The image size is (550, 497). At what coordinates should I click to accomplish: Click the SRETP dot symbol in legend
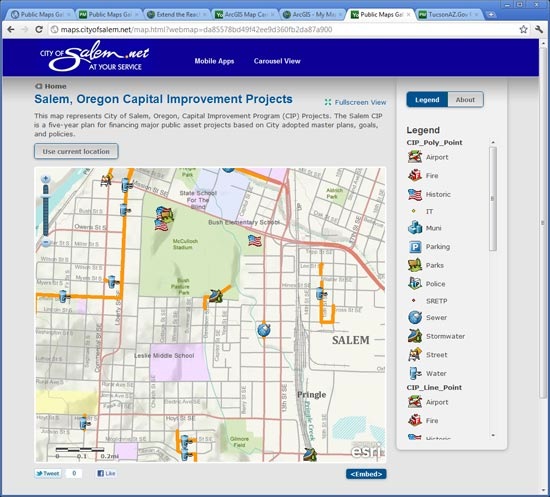(414, 300)
